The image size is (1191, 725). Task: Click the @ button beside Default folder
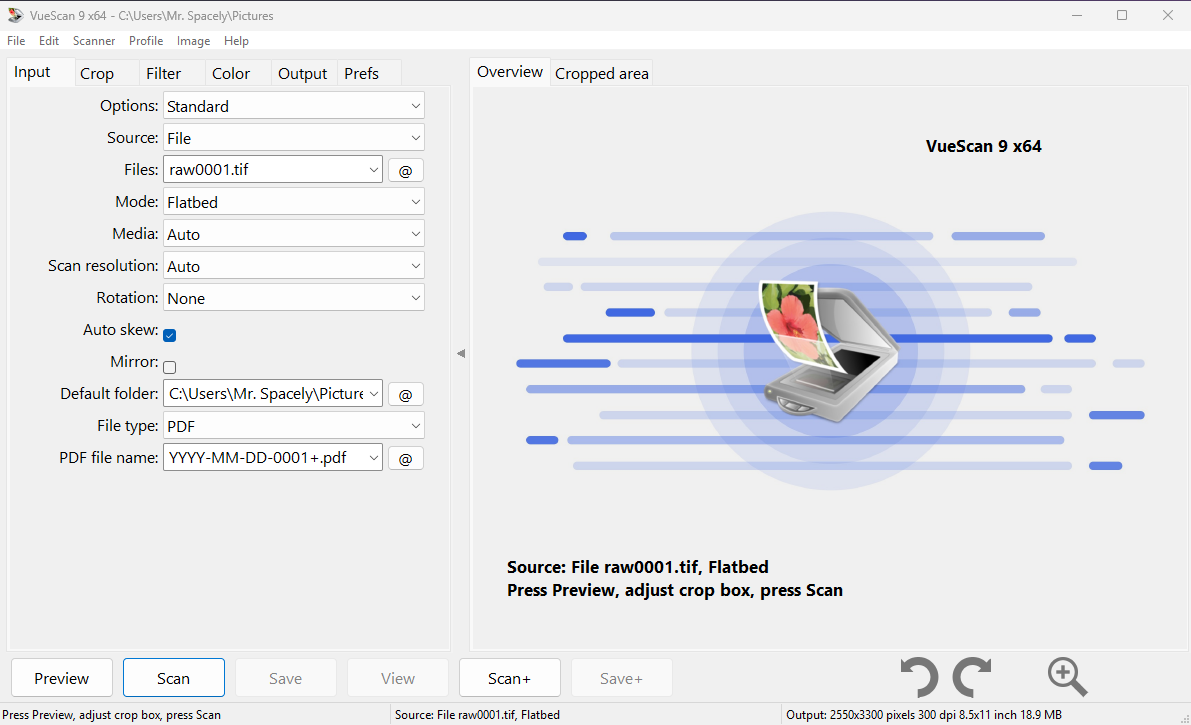point(406,394)
